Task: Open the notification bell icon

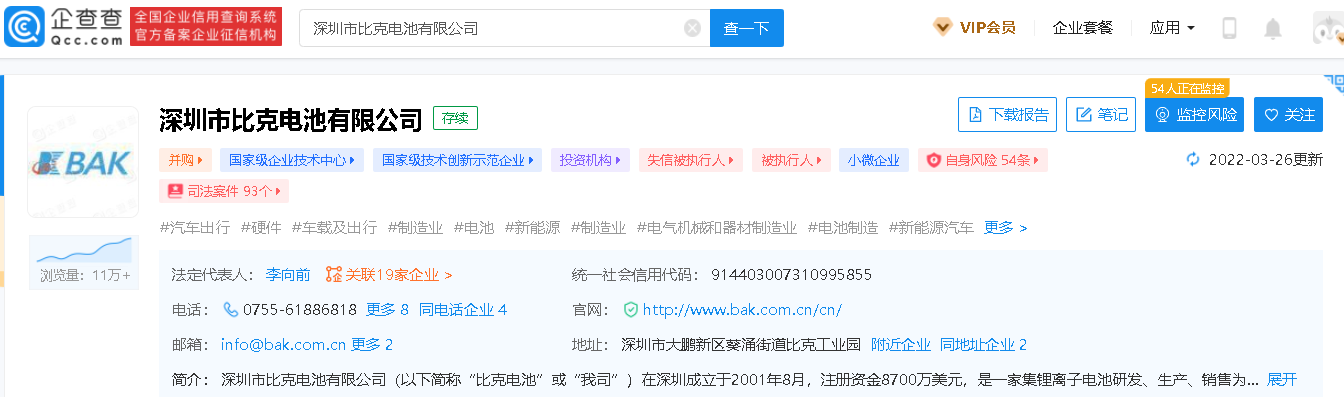Action: click(1272, 28)
